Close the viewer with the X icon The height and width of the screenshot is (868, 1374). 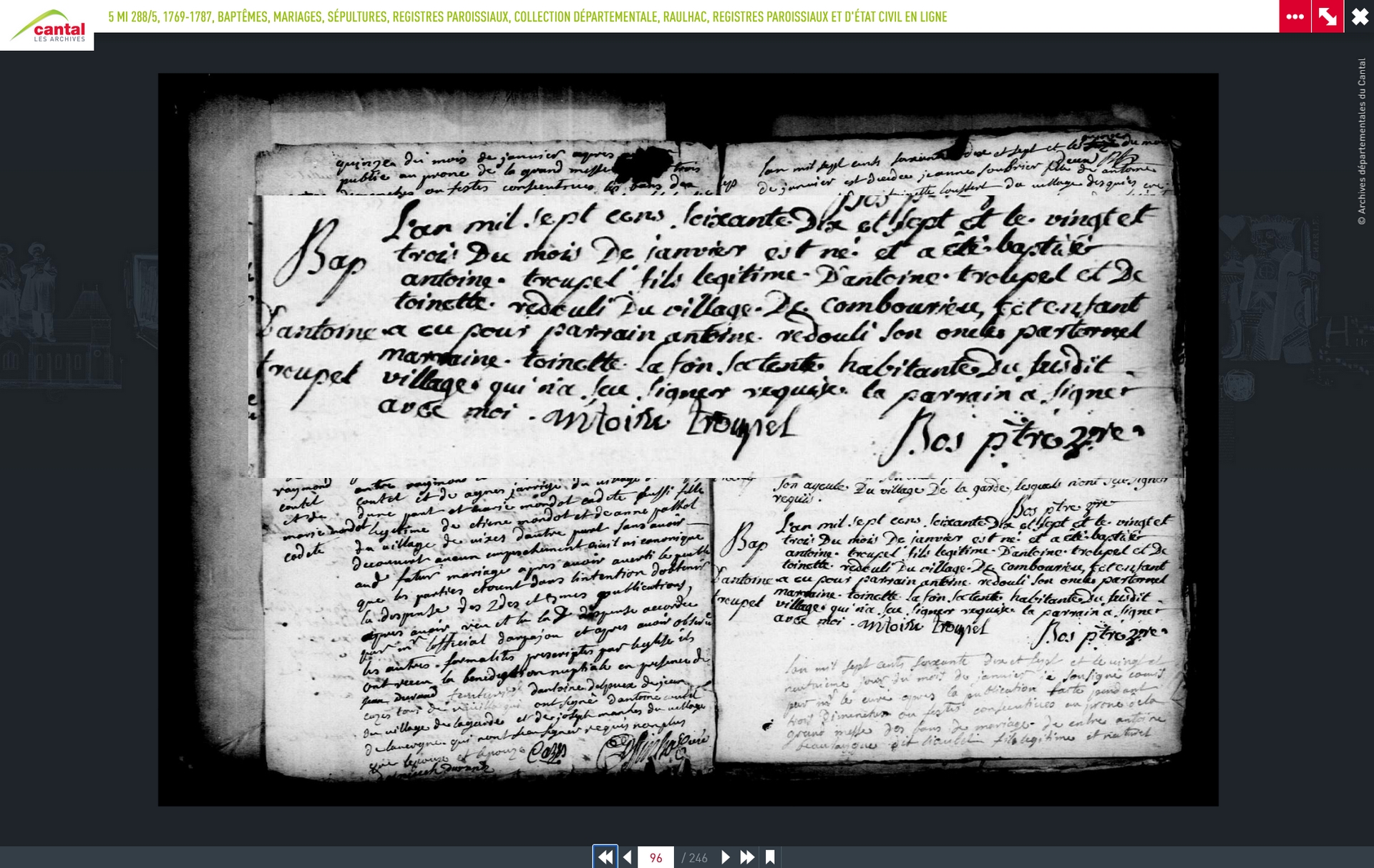click(x=1360, y=16)
